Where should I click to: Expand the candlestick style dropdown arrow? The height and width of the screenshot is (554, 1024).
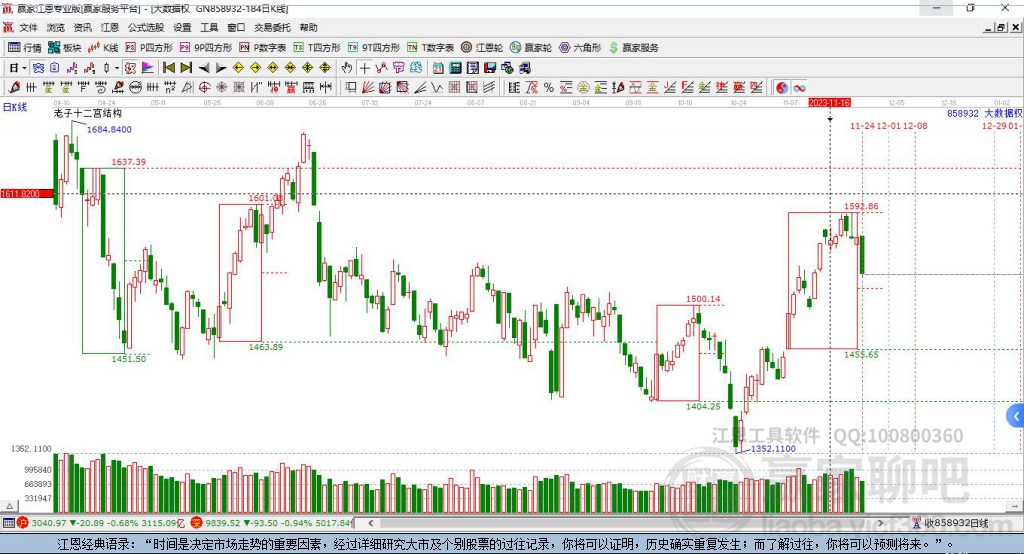point(117,68)
